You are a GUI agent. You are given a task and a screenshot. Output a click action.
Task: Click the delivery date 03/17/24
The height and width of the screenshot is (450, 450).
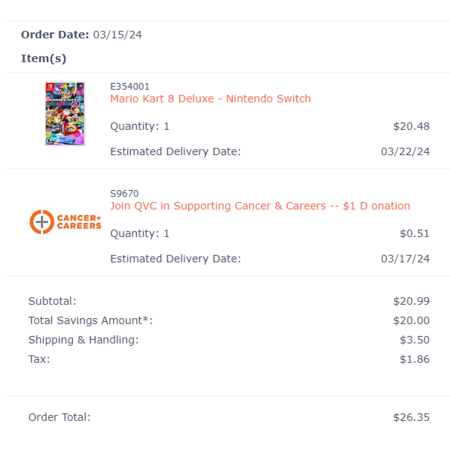point(405,259)
